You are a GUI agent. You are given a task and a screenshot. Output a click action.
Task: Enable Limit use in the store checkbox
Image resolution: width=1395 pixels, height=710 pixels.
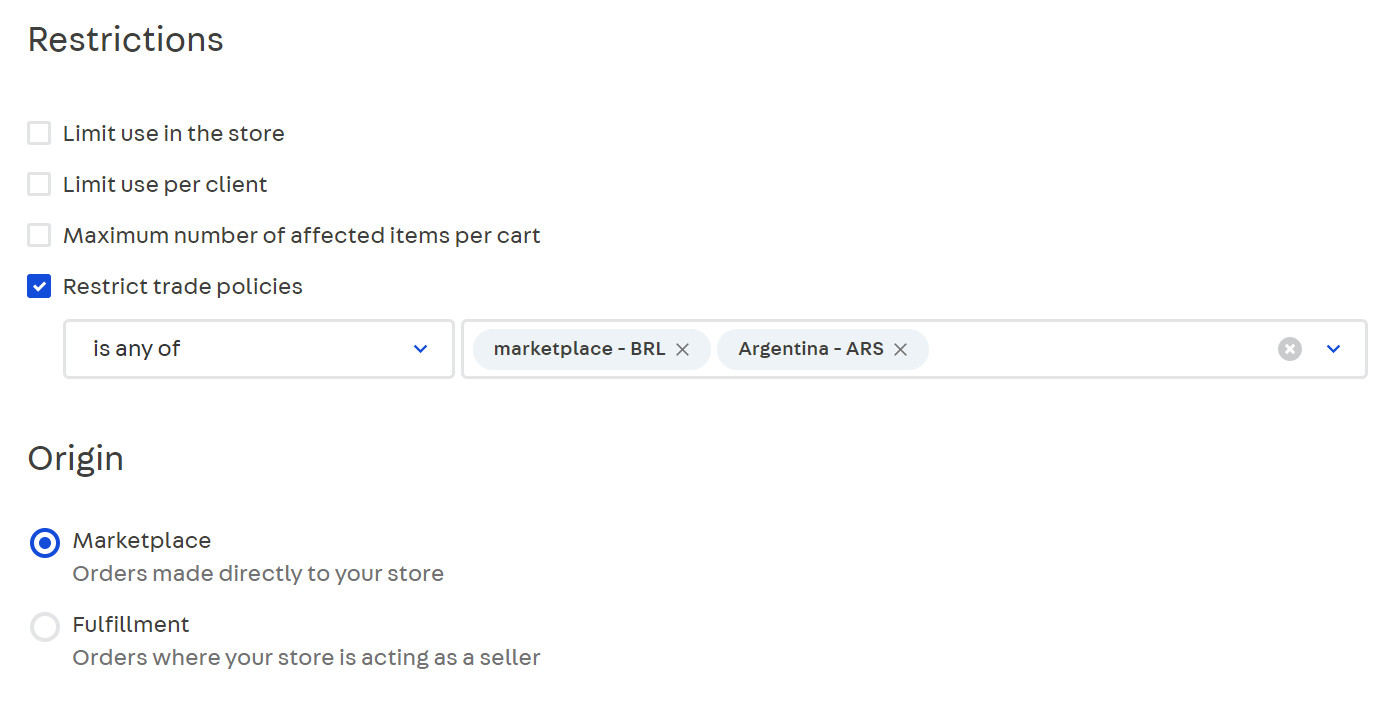[39, 134]
